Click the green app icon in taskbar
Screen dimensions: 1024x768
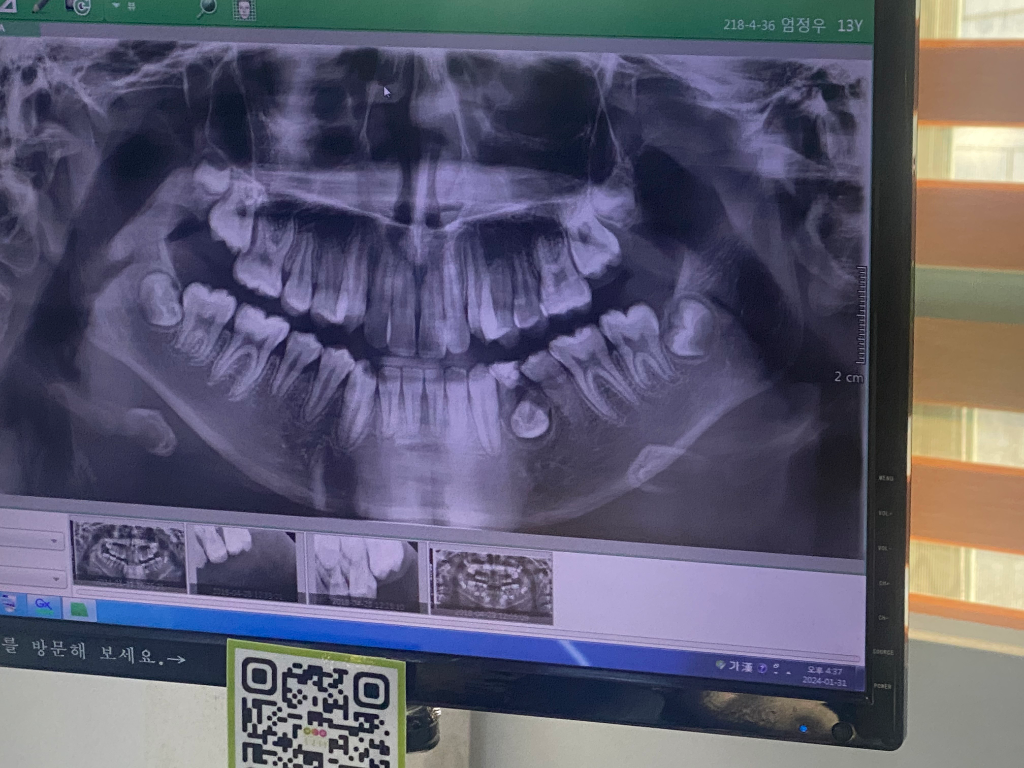(80, 608)
